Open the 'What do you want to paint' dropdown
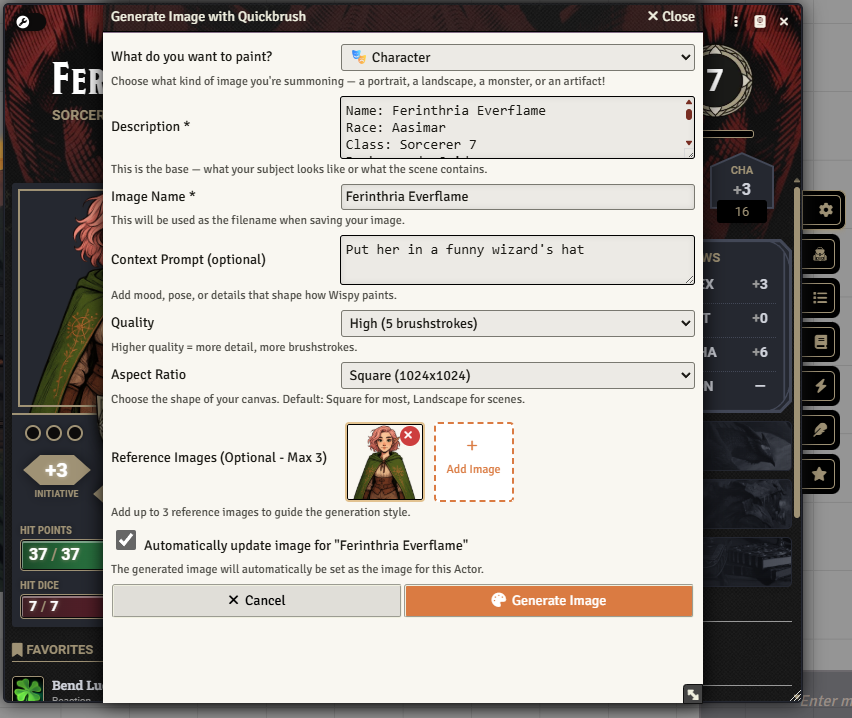852x718 pixels. (517, 57)
